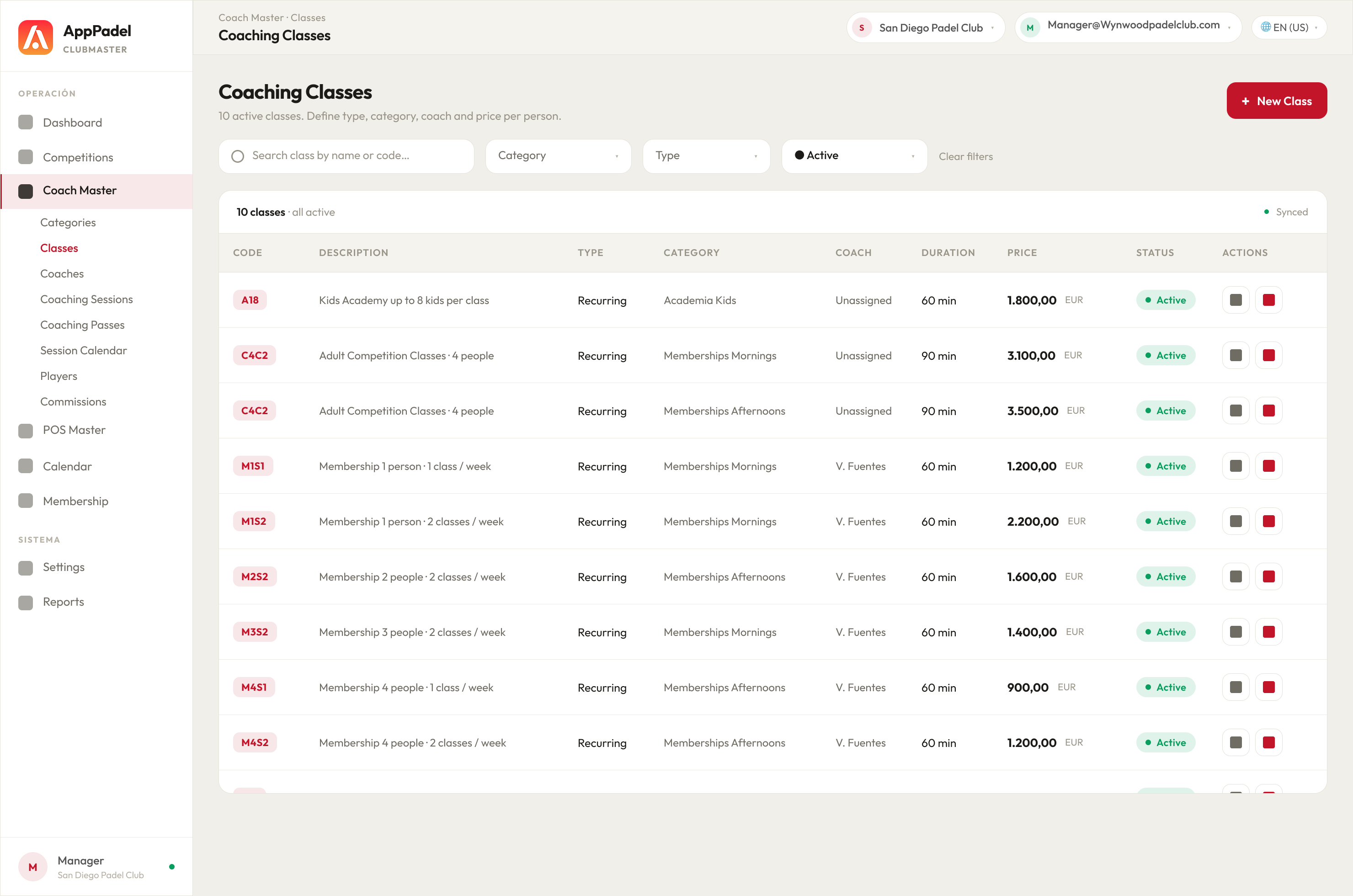Edit C4C2 Memberships Mornings class
Image resolution: width=1353 pixels, height=896 pixels.
pyautogui.click(x=1235, y=356)
